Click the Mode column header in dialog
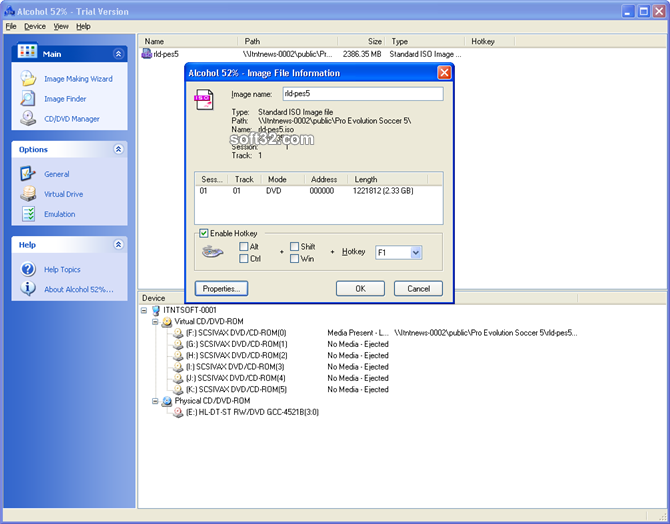The width and height of the screenshot is (670, 524). tap(282, 180)
